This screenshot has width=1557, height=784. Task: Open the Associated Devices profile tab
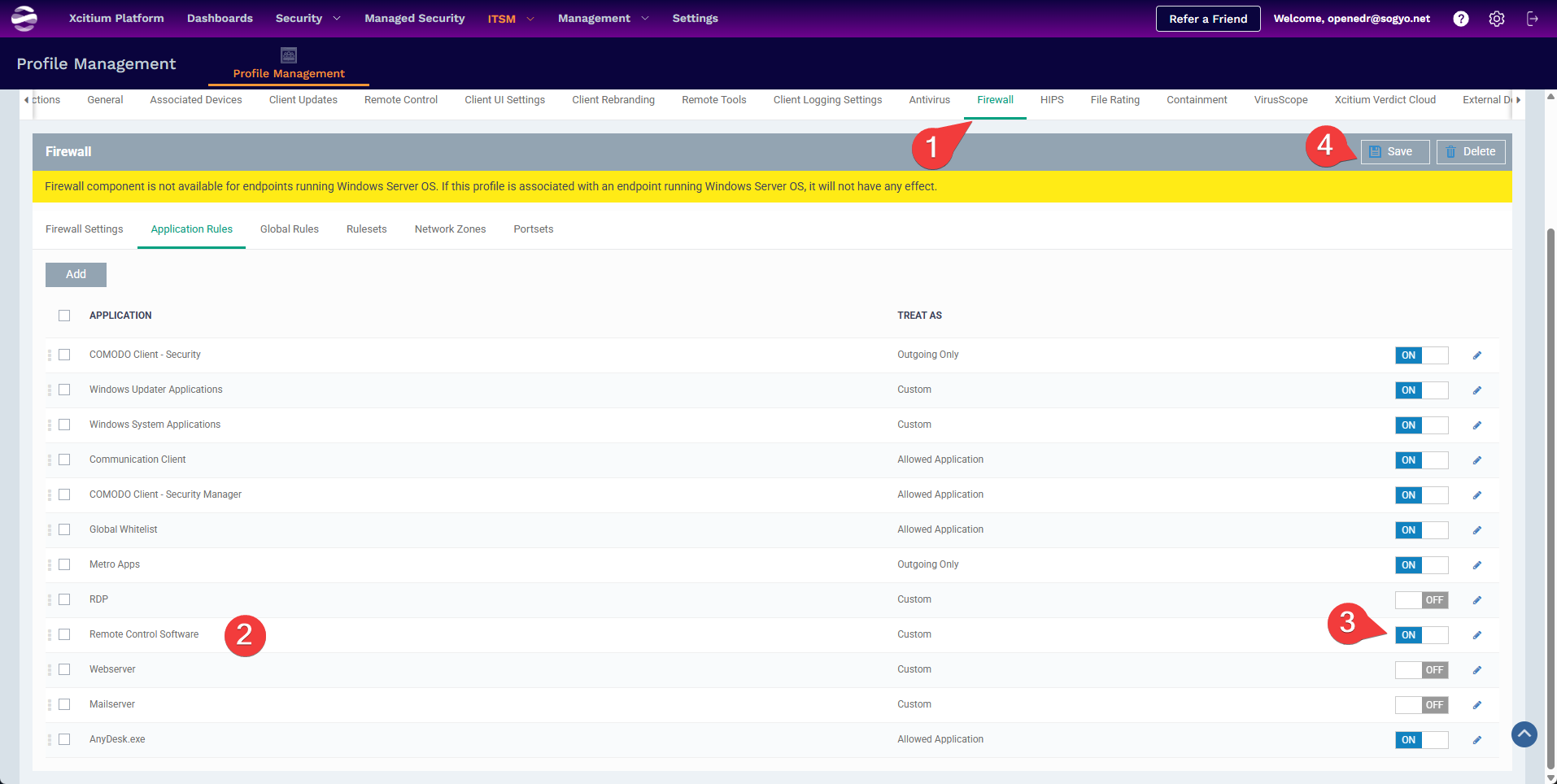click(x=196, y=100)
